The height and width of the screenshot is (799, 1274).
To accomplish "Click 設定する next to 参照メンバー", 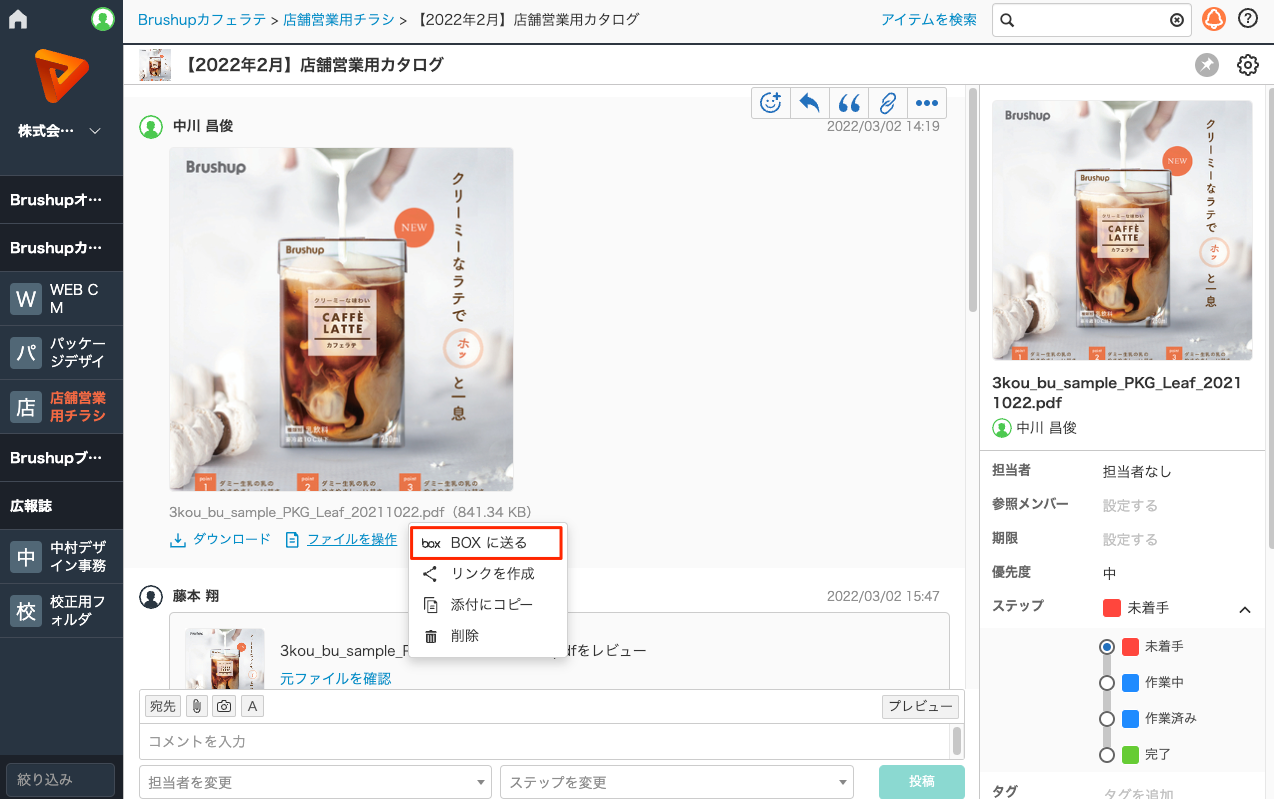I will [1130, 506].
